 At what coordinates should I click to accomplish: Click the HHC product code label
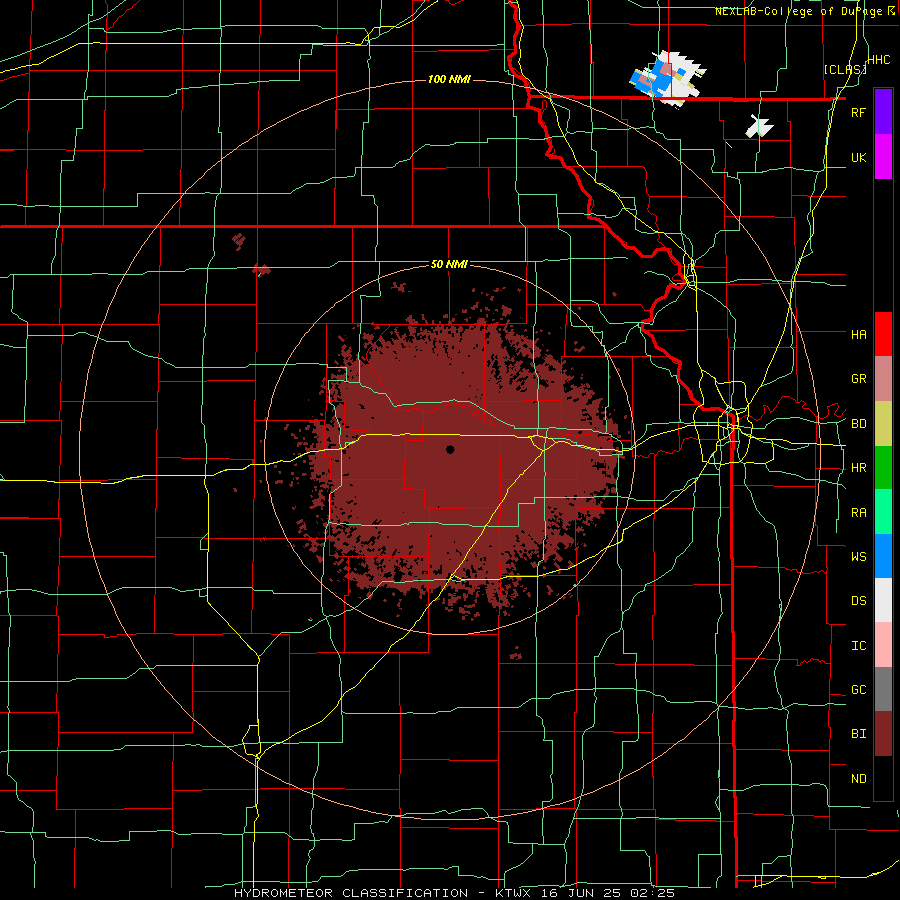pyautogui.click(x=878, y=60)
